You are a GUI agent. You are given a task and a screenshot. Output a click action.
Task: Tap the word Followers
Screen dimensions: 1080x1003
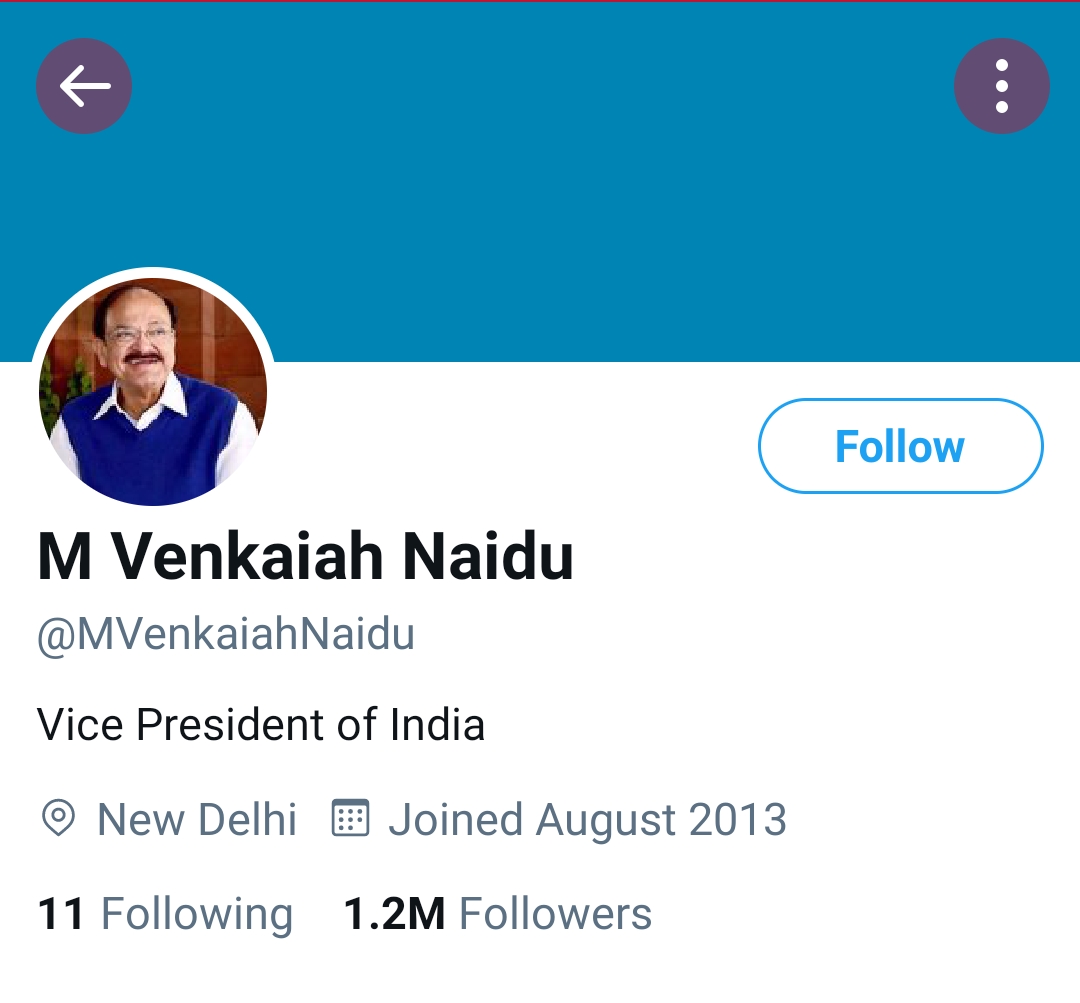point(555,913)
